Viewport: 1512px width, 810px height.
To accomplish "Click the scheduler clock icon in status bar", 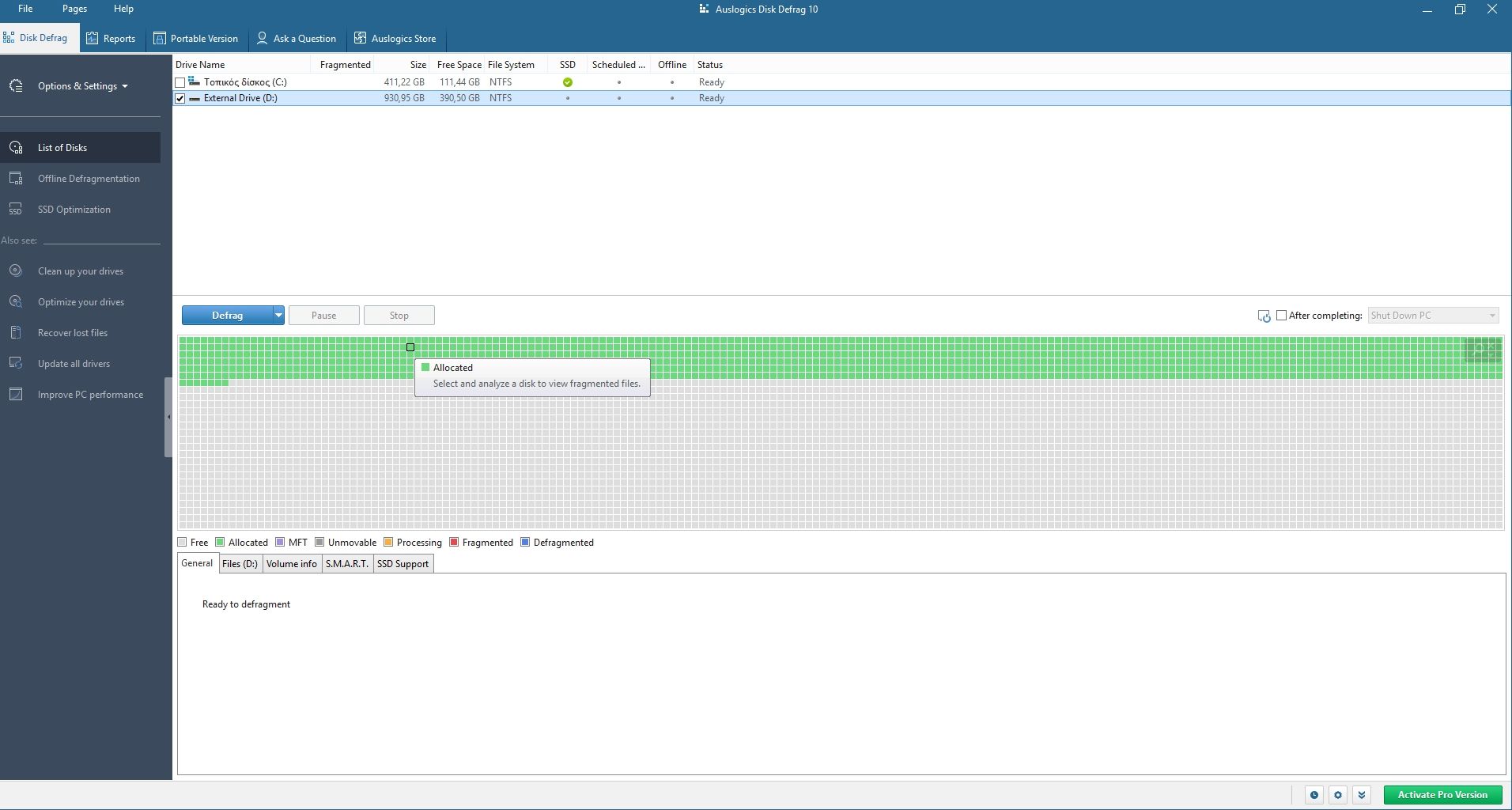I will click(1314, 795).
